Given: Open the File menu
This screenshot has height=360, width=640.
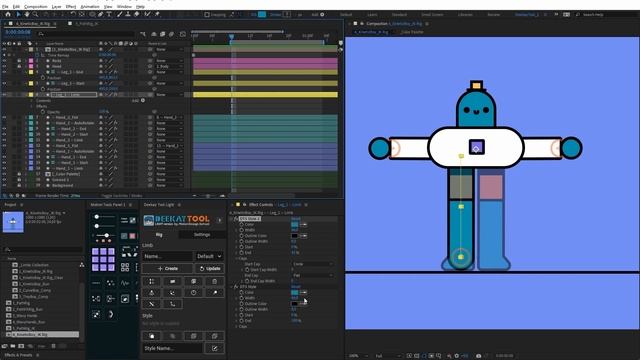Looking at the screenshot, I should point(5,7).
